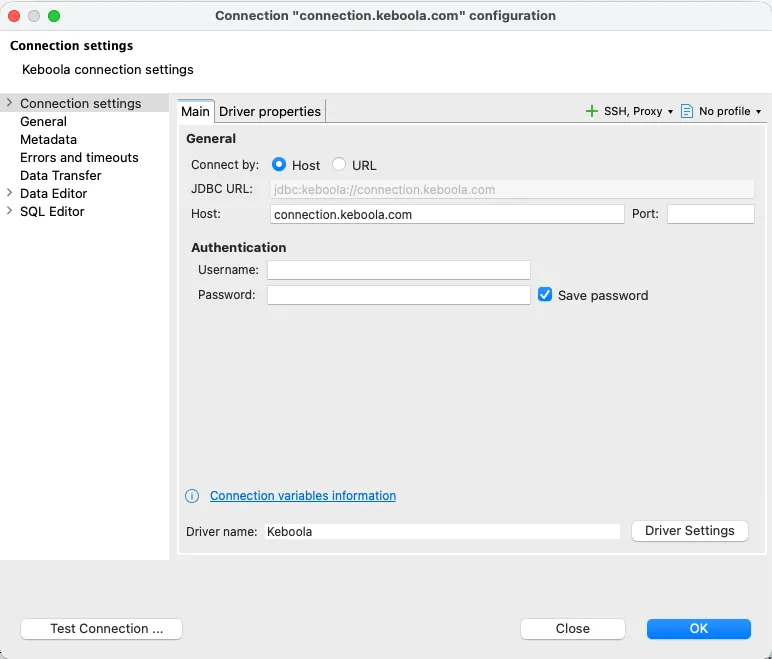Click the info icon beside connection variables
This screenshot has width=772, height=659.
pos(192,496)
